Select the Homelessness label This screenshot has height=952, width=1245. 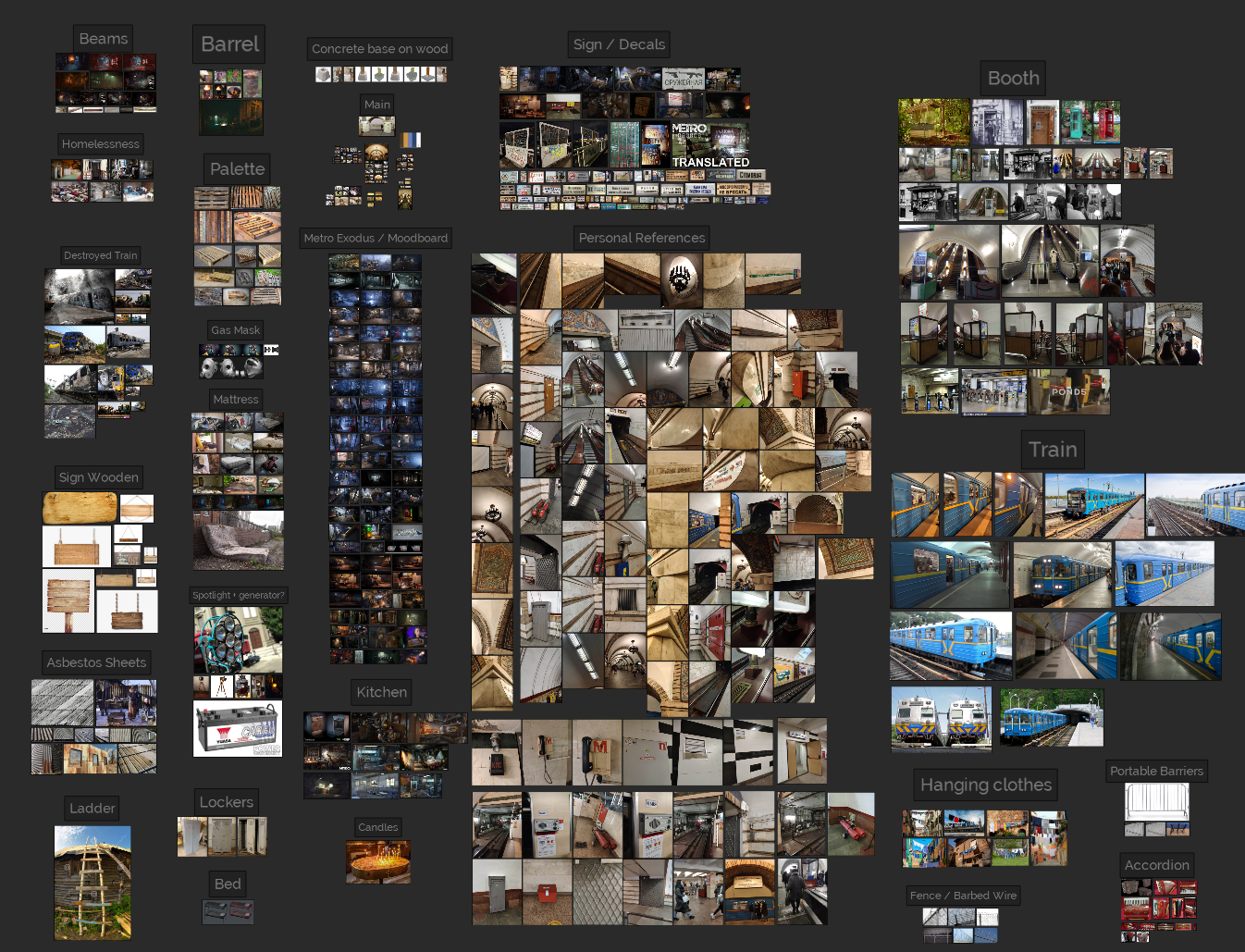(101, 144)
